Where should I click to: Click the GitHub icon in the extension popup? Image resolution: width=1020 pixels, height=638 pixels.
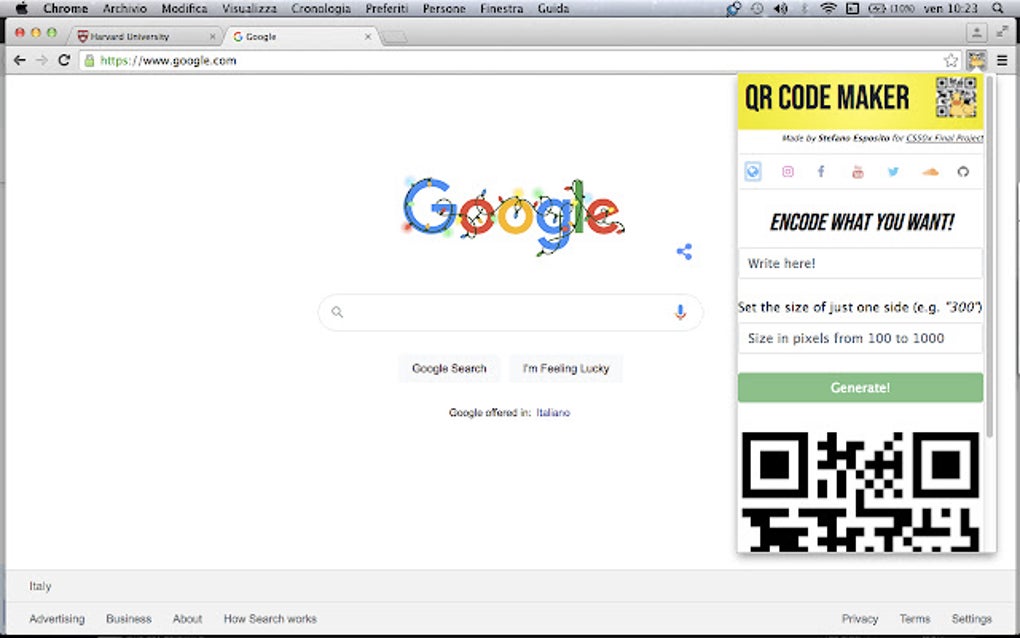pos(963,171)
